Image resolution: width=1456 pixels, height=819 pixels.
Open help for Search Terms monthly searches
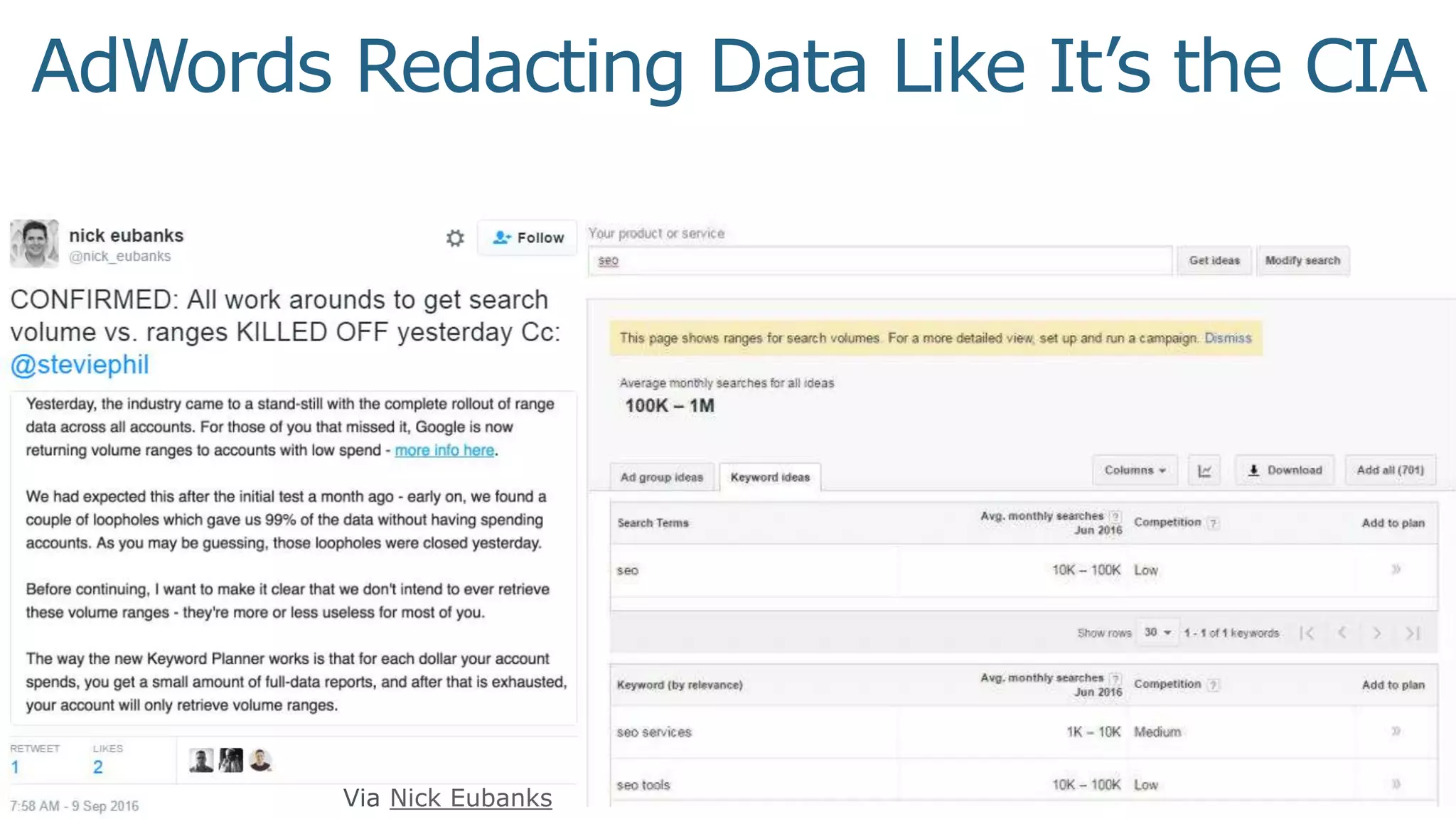[1115, 516]
